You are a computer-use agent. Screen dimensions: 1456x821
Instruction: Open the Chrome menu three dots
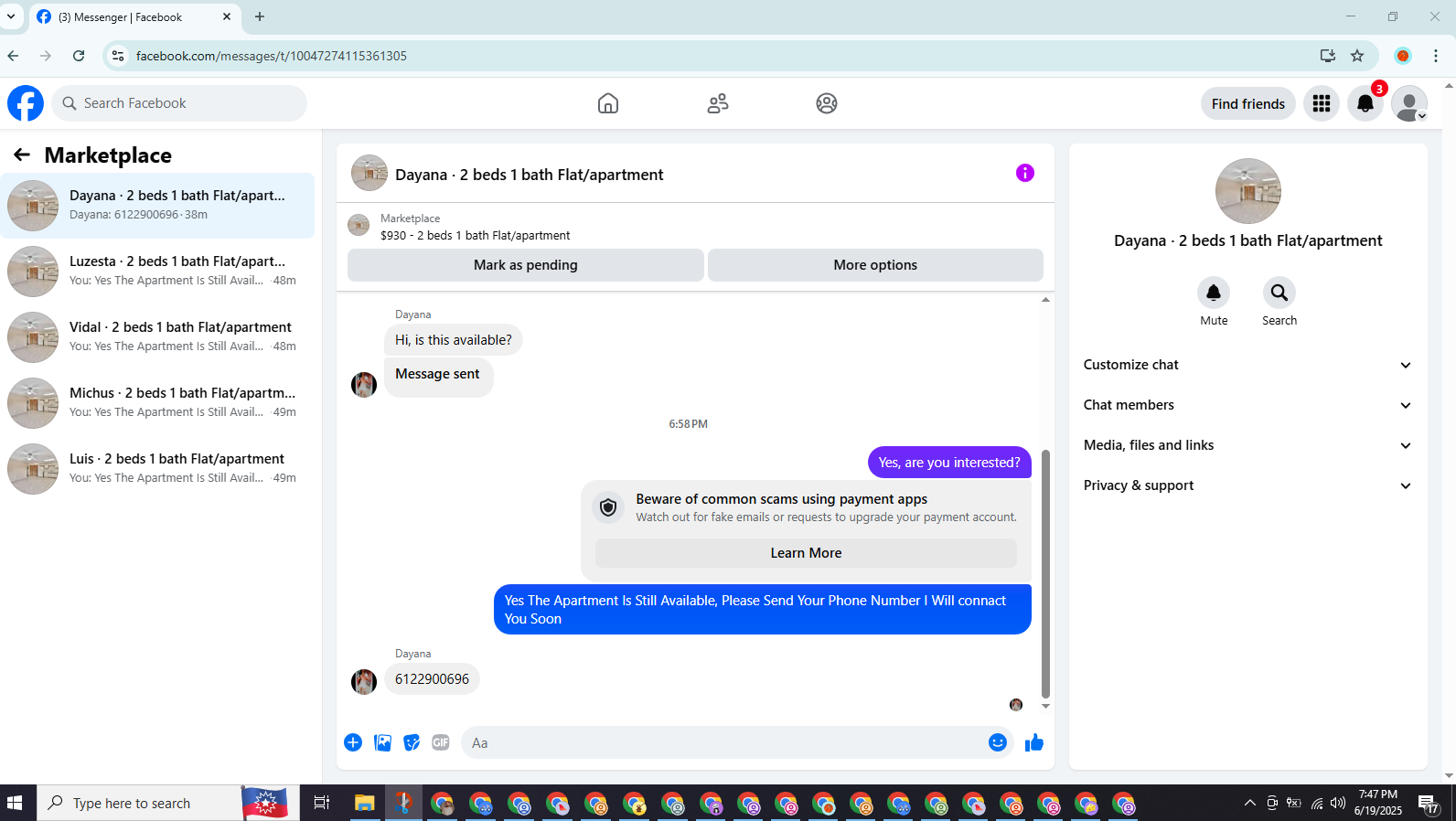(x=1436, y=56)
